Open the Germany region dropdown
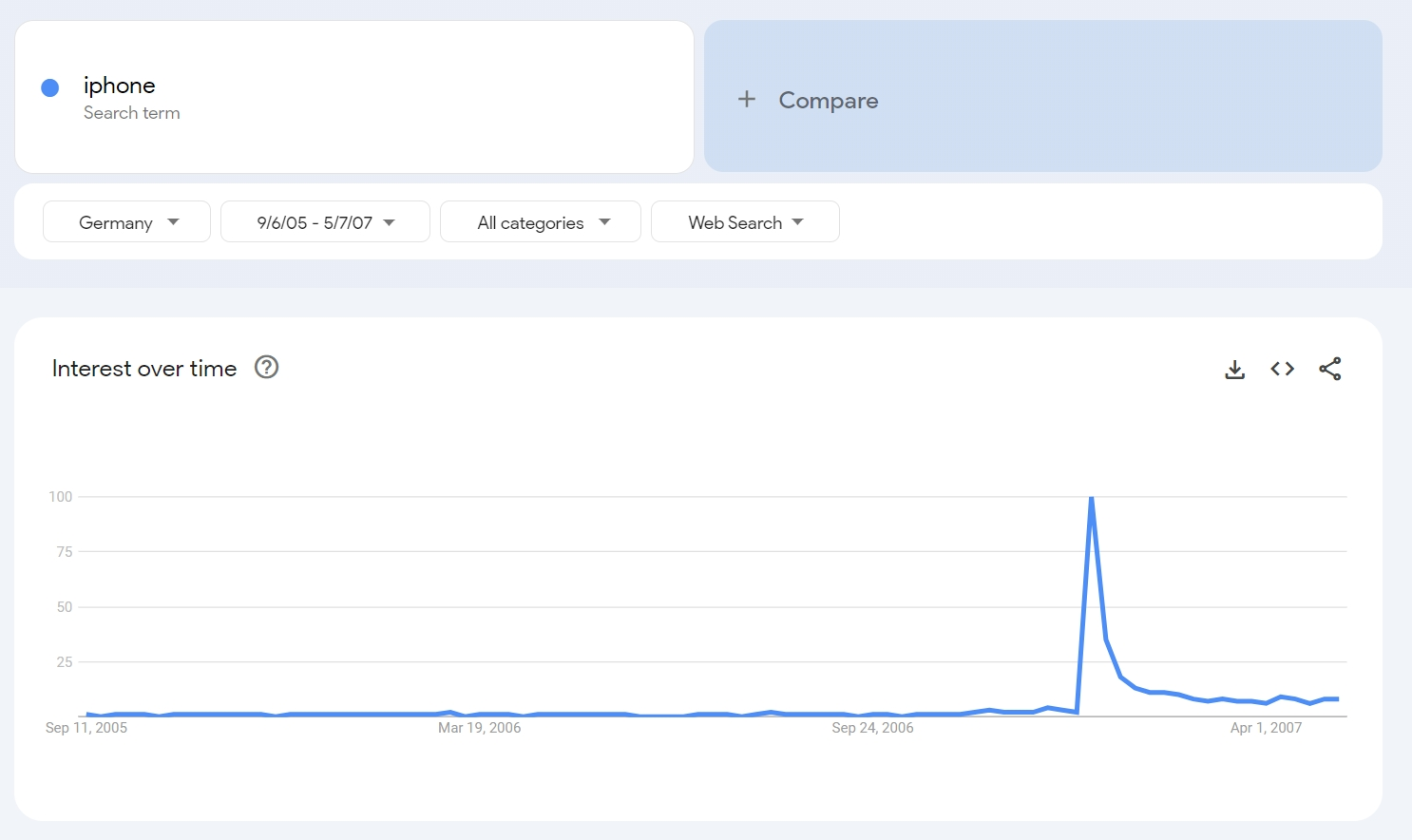 (126, 222)
